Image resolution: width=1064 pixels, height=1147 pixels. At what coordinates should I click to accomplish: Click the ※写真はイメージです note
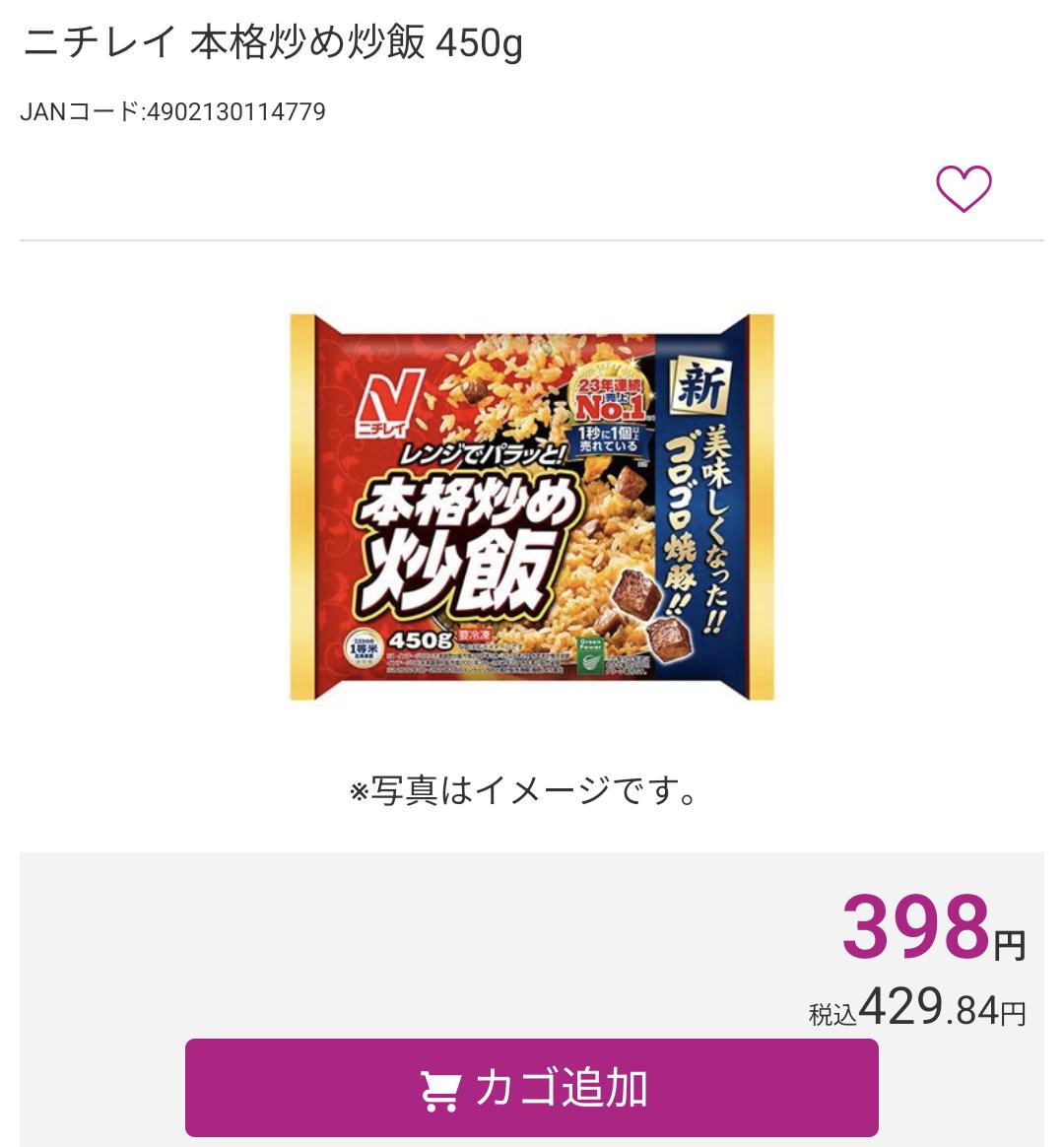pos(524,790)
